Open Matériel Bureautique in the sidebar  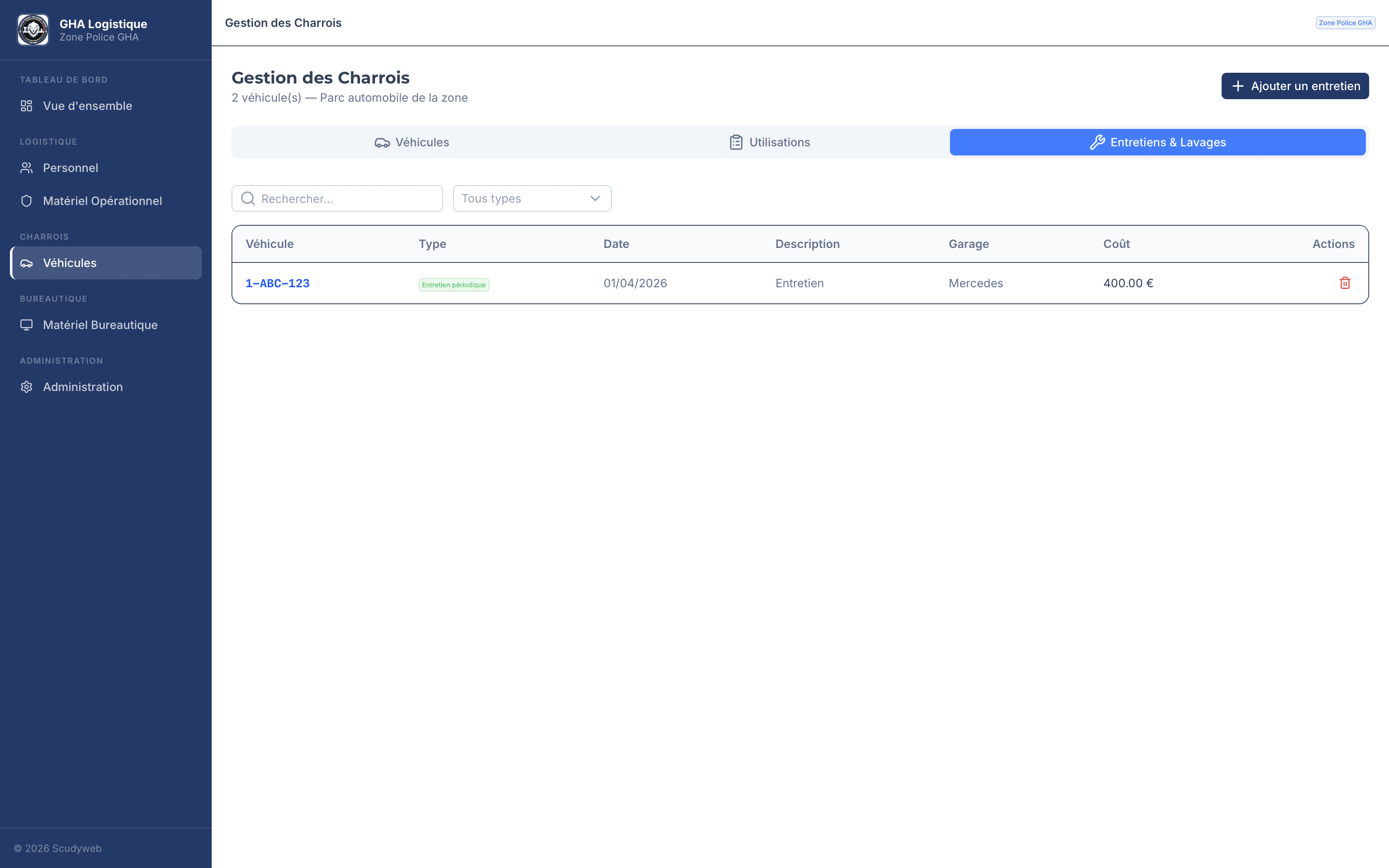(100, 326)
